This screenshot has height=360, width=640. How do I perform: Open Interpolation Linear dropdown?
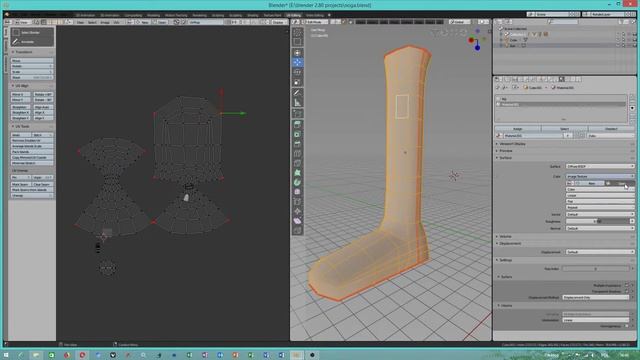tap(596, 320)
